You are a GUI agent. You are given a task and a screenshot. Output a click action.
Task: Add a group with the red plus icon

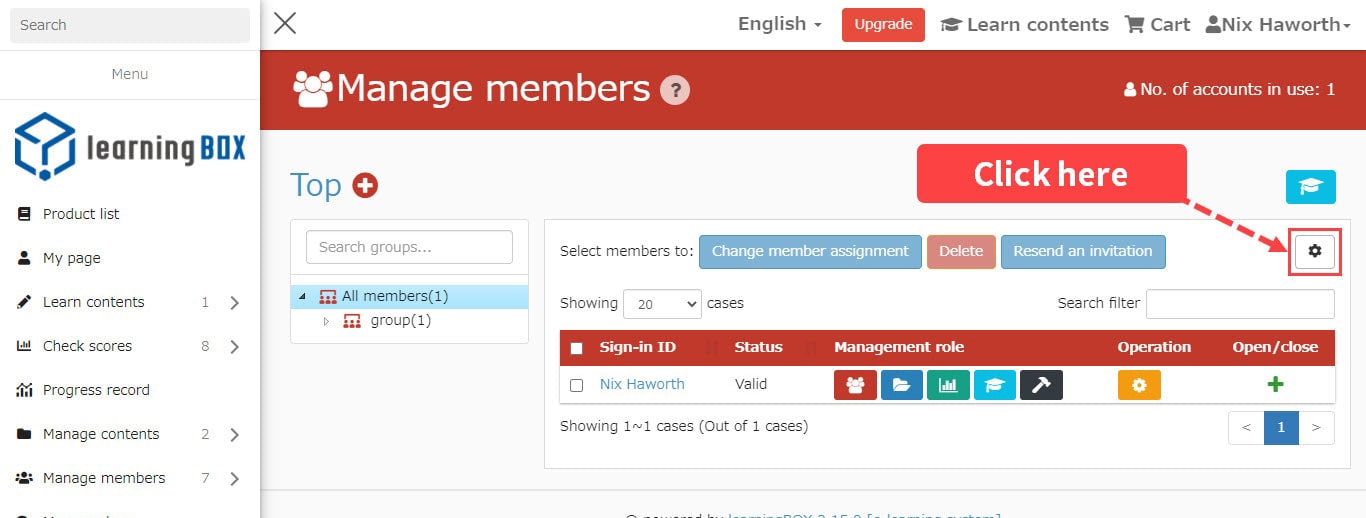pos(365,185)
